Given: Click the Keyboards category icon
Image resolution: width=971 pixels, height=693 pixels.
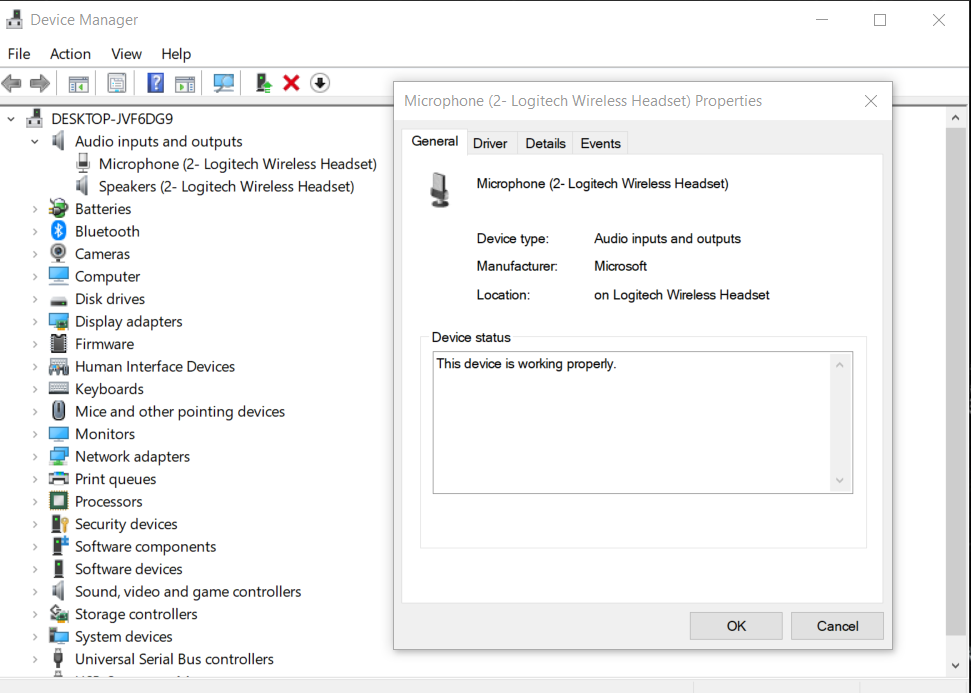Looking at the screenshot, I should (x=59, y=388).
